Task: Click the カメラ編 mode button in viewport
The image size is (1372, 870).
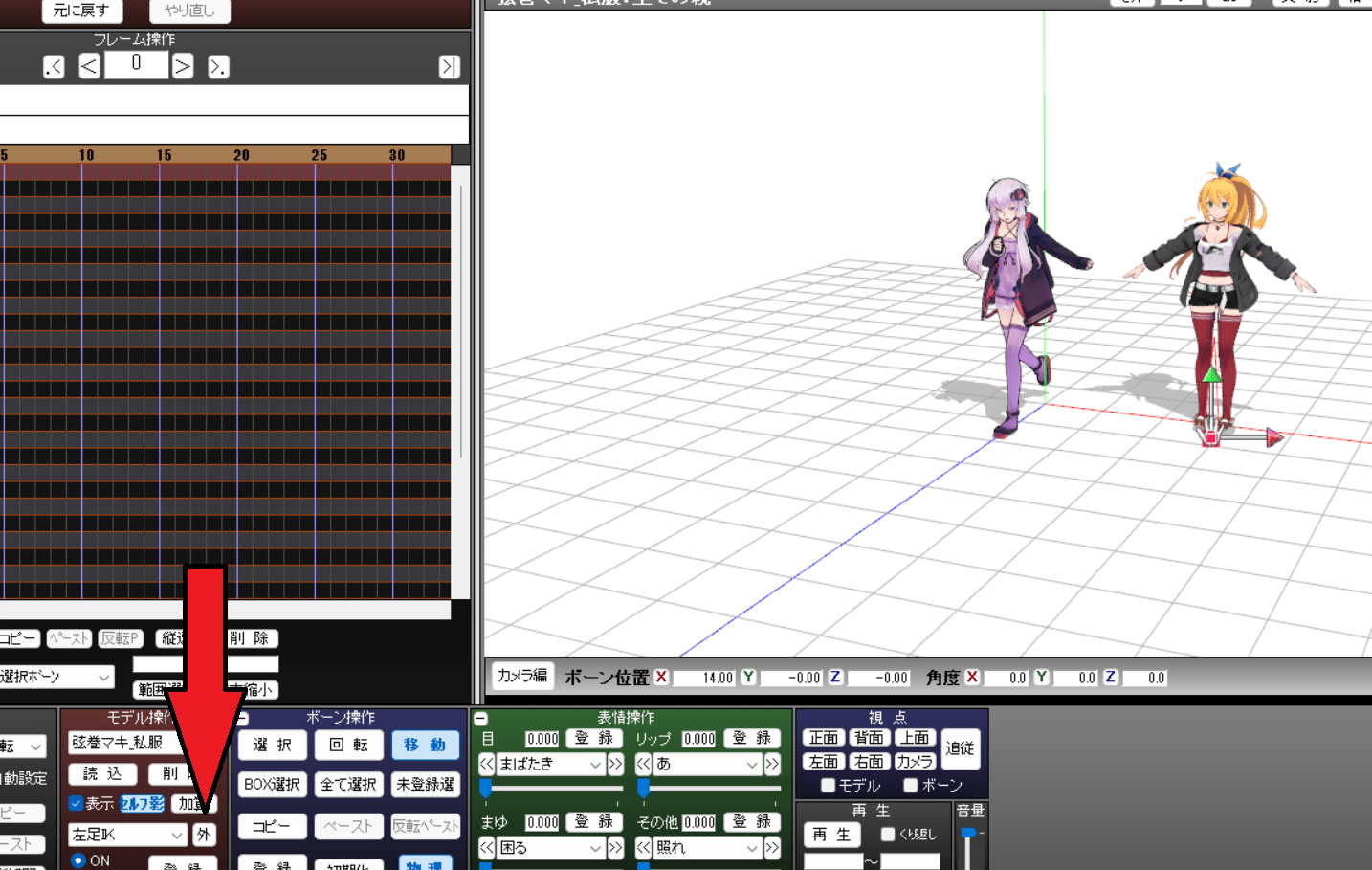Action: click(x=522, y=676)
